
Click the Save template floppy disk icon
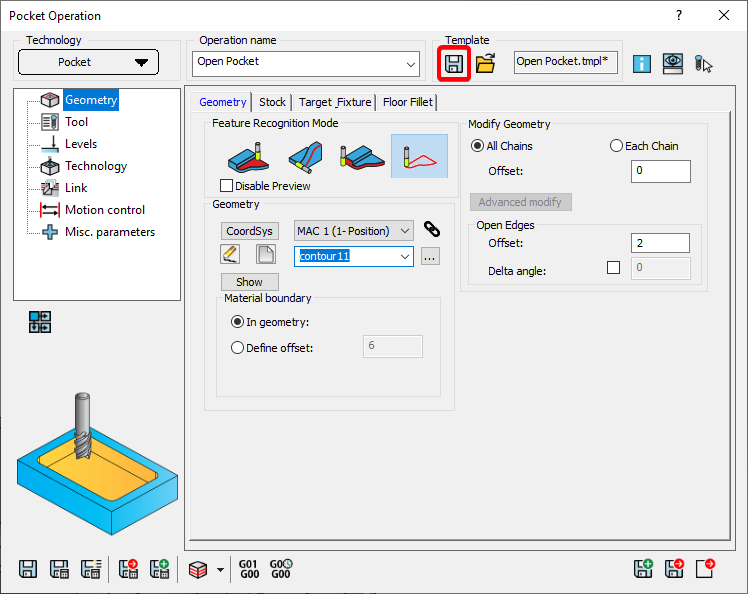[454, 63]
